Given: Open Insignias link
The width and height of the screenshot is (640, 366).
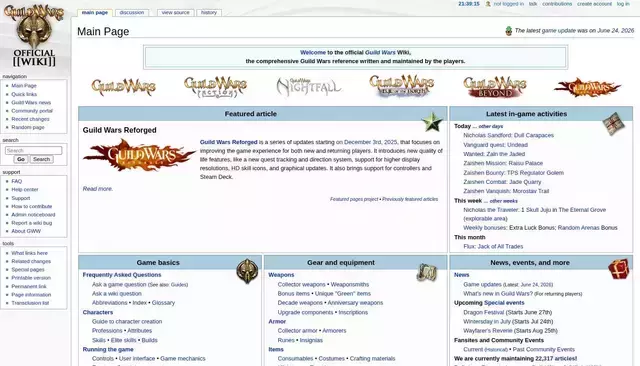Looking at the screenshot, I should click(311, 340).
